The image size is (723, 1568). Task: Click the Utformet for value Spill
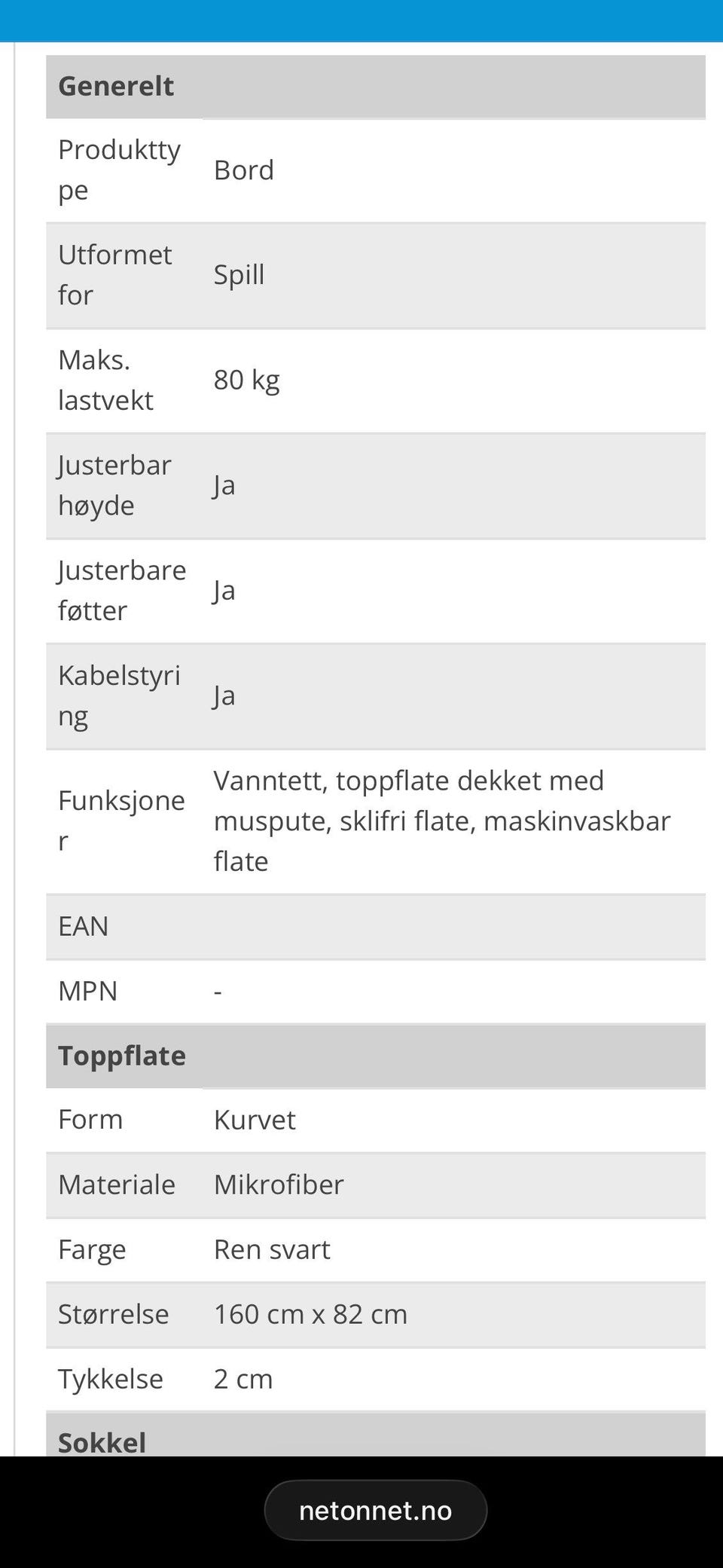239,275
